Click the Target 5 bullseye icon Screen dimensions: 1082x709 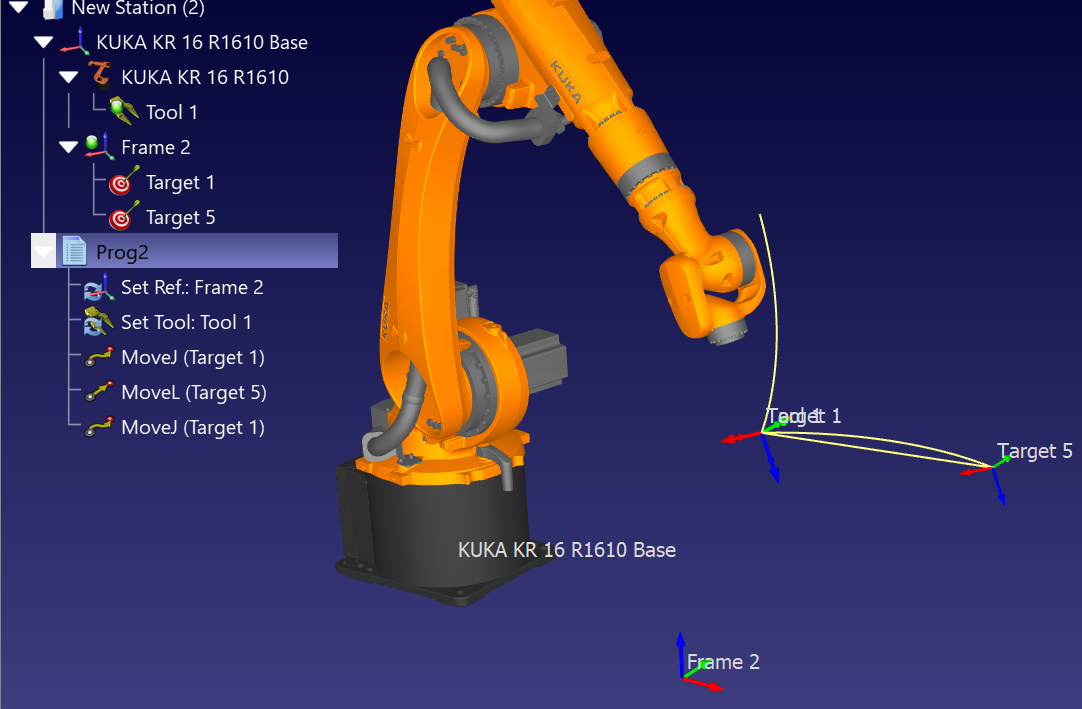coord(123,217)
